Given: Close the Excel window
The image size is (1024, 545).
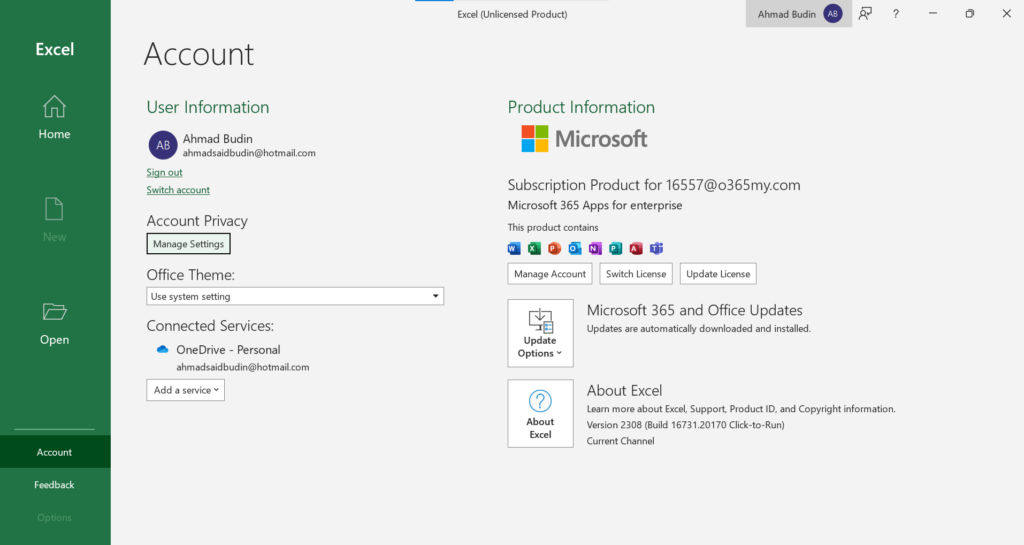Looking at the screenshot, I should 1006,14.
